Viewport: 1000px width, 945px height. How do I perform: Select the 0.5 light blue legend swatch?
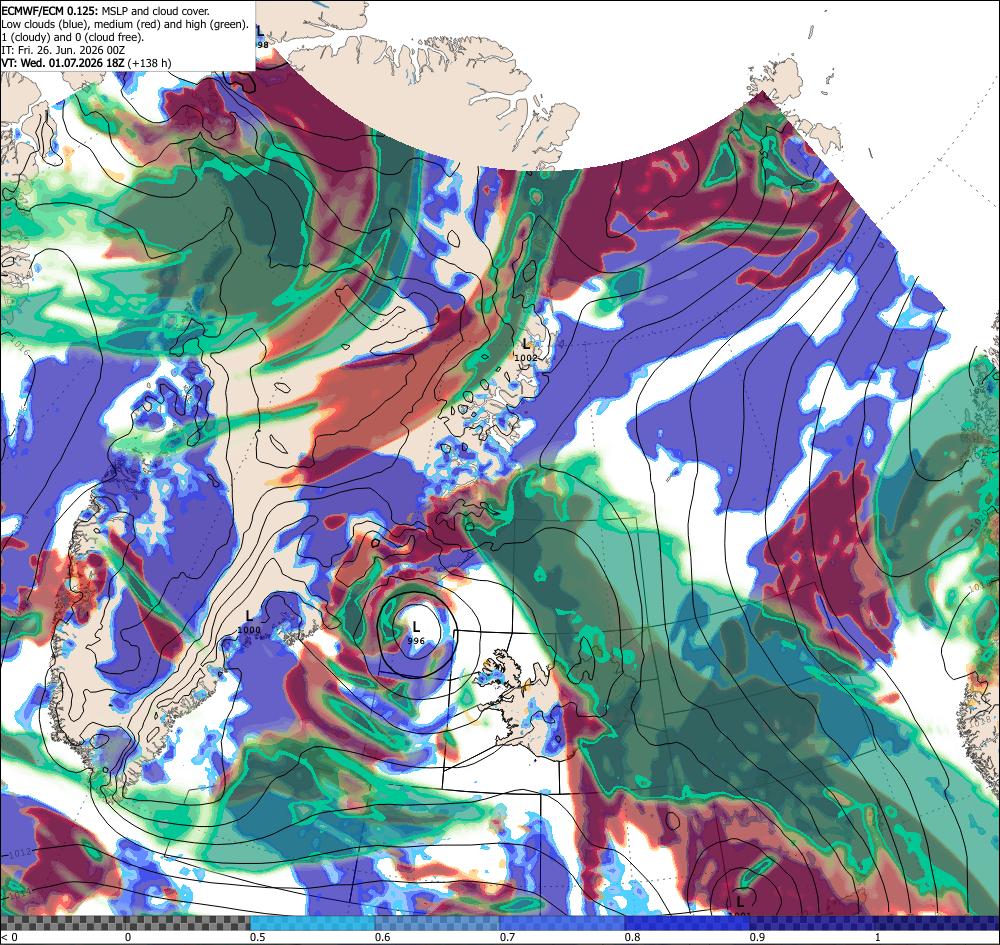[x=312, y=923]
